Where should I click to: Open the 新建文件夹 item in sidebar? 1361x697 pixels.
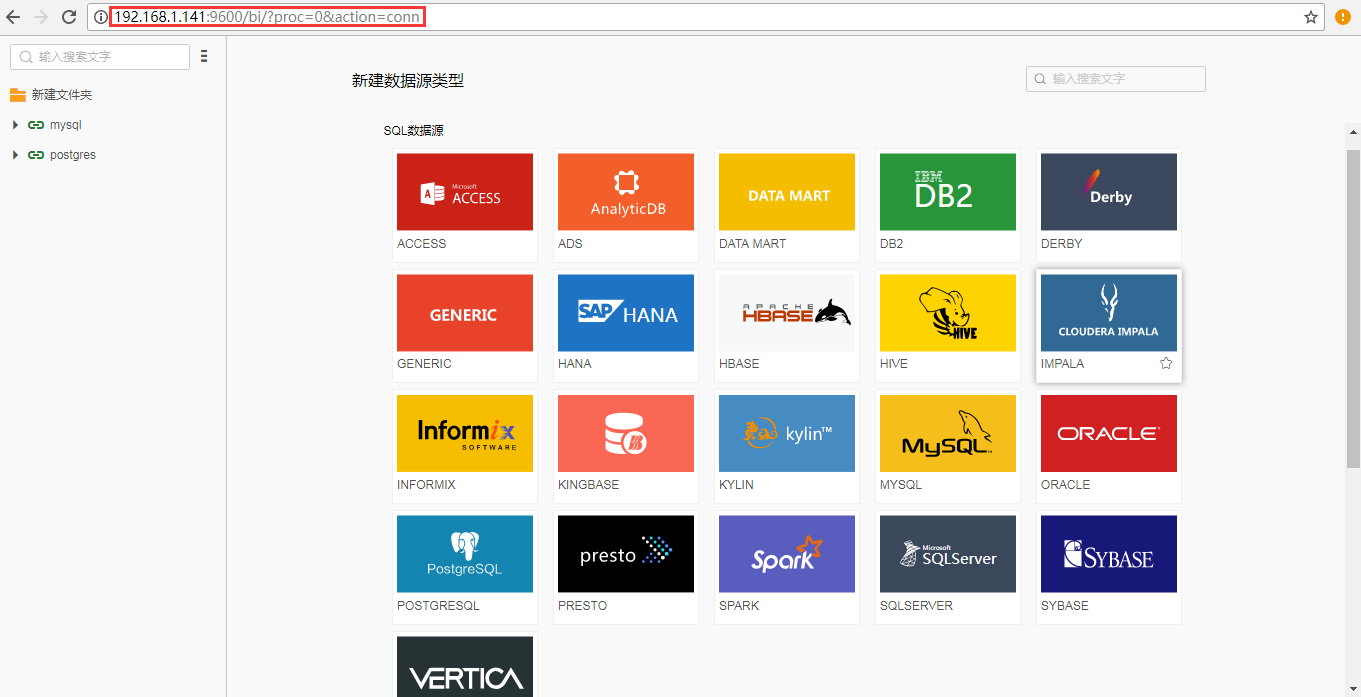click(x=62, y=95)
